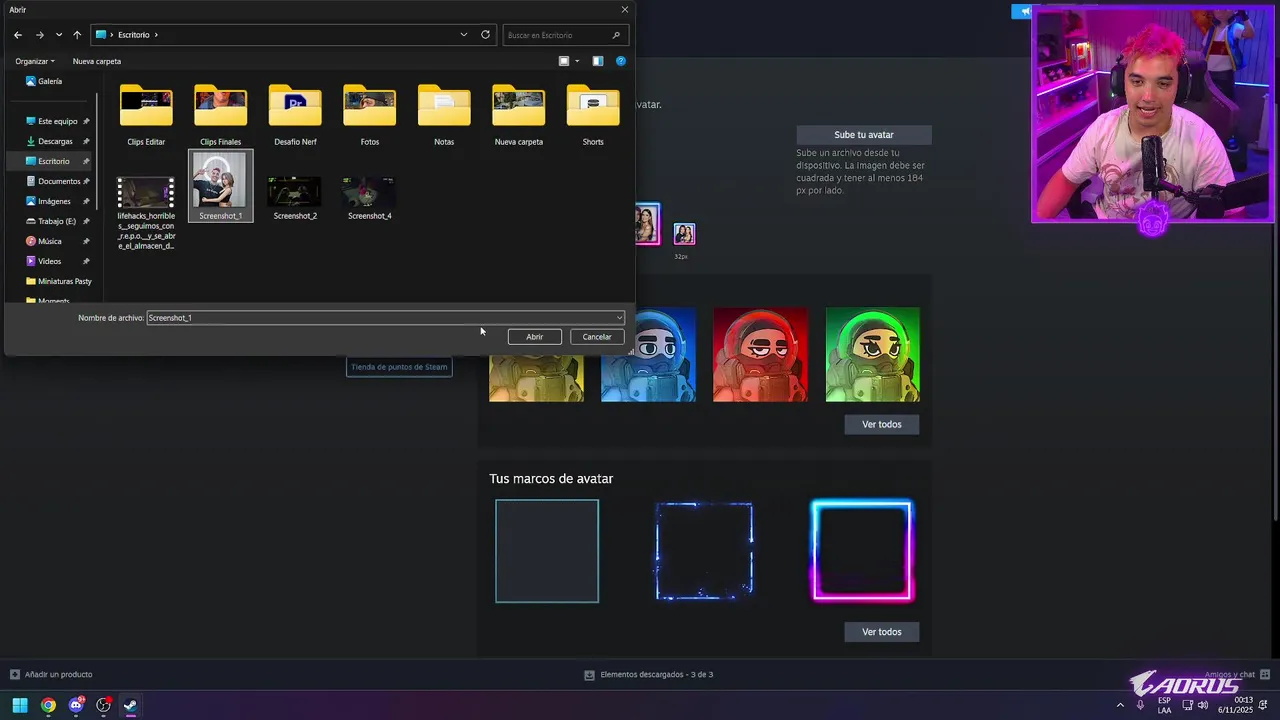This screenshot has width=1280, height=720.
Task: Focus the Buscar en Escritorio search box
Action: pos(565,35)
